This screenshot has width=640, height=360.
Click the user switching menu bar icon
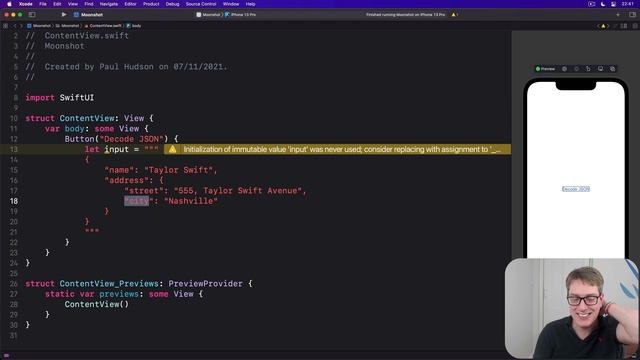(613, 4)
